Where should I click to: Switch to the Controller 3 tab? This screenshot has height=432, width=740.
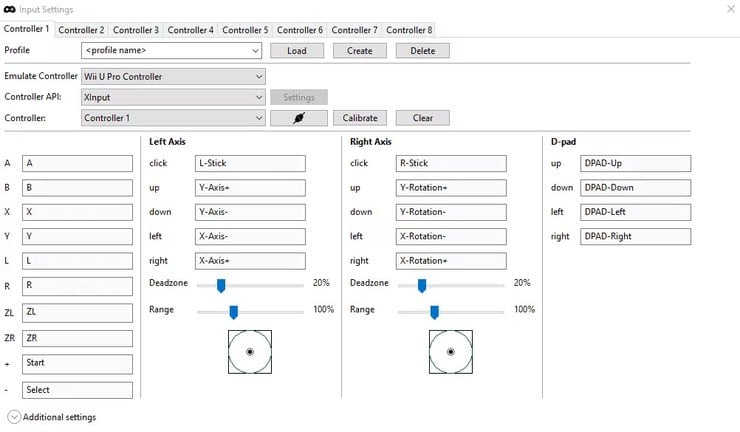[136, 30]
